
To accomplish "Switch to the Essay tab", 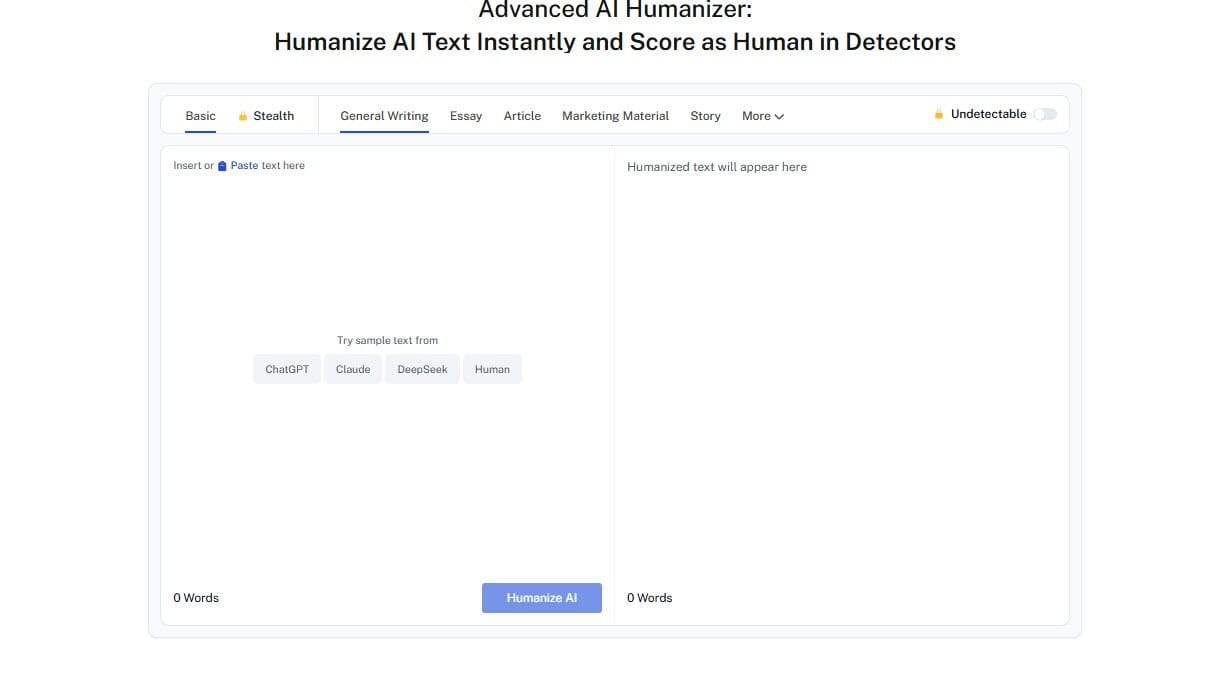I will pyautogui.click(x=466, y=115).
